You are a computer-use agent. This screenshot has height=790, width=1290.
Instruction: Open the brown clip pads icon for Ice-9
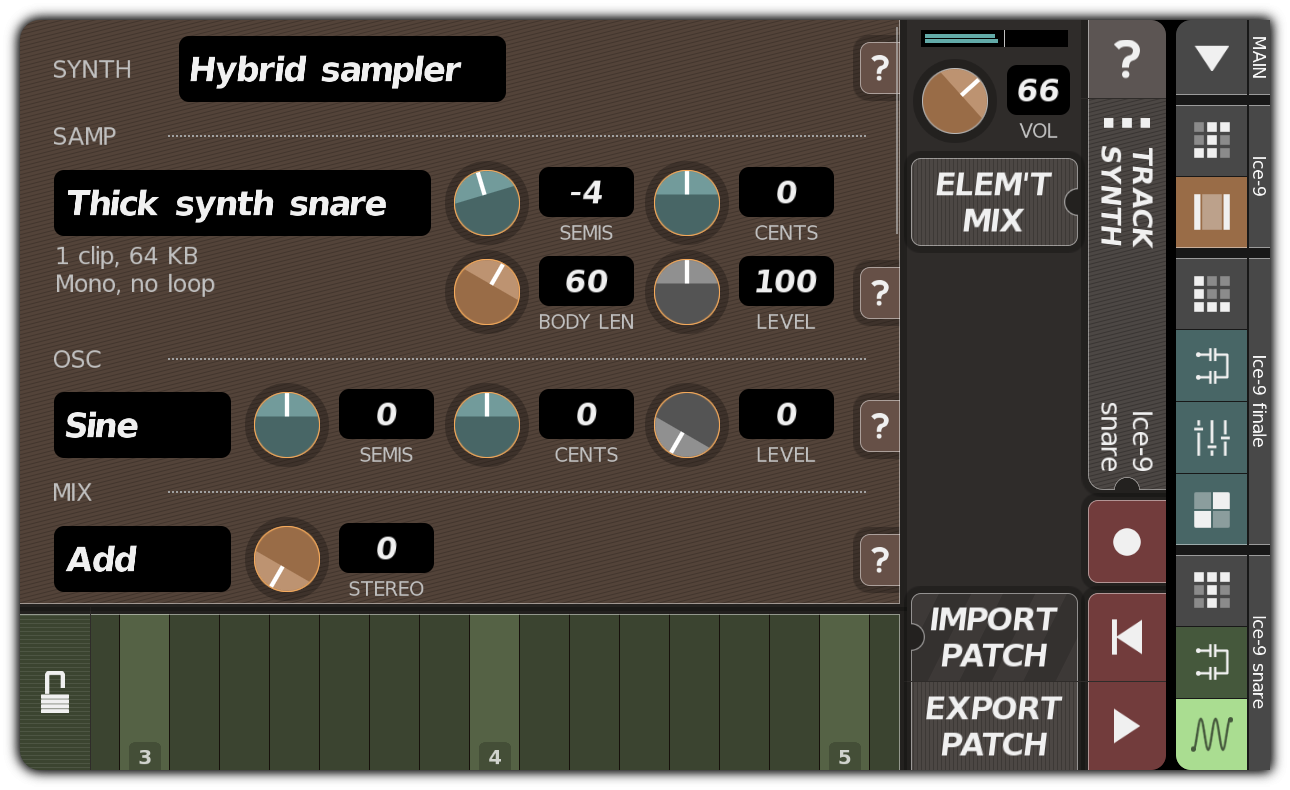tap(1211, 212)
